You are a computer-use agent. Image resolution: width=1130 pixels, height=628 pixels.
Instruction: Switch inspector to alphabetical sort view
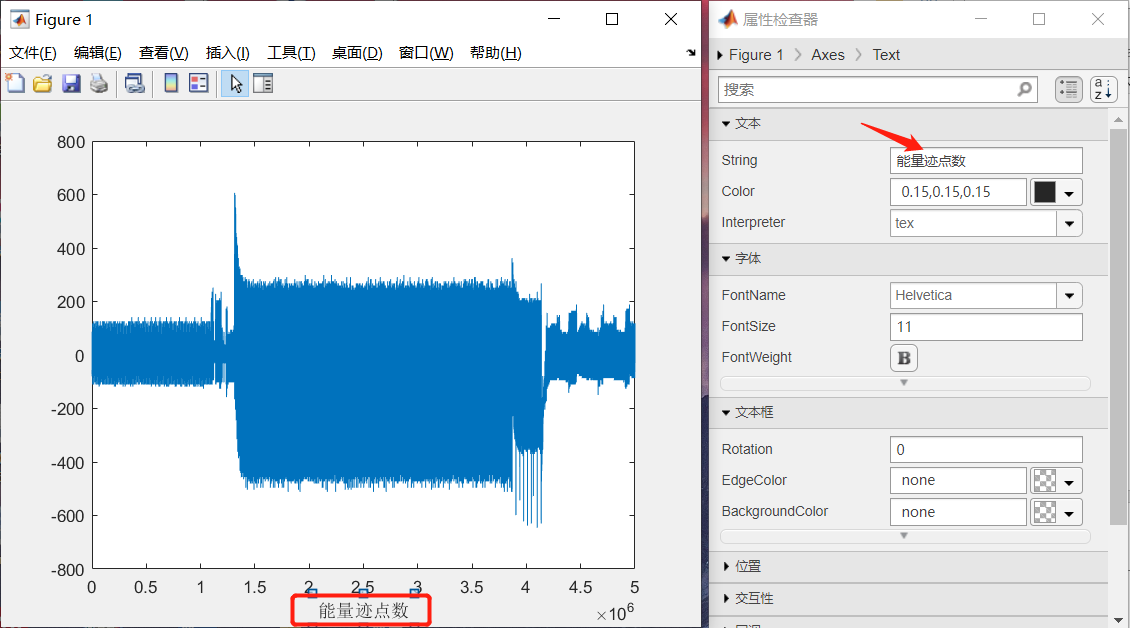coord(1103,89)
